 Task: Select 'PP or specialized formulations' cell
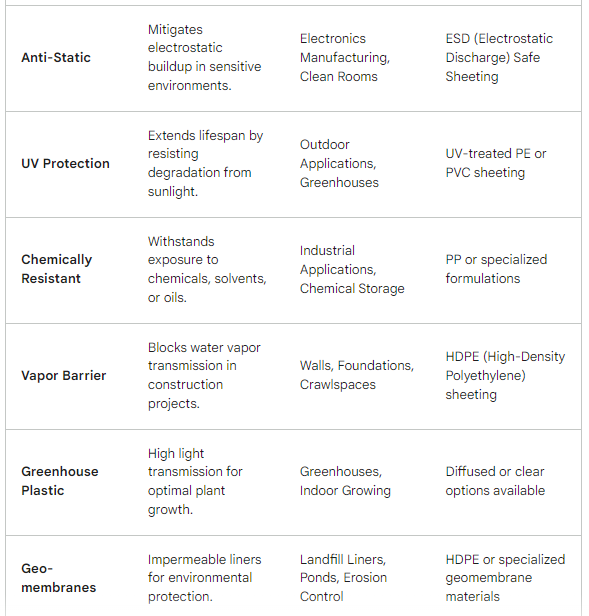pyautogui.click(x=496, y=269)
